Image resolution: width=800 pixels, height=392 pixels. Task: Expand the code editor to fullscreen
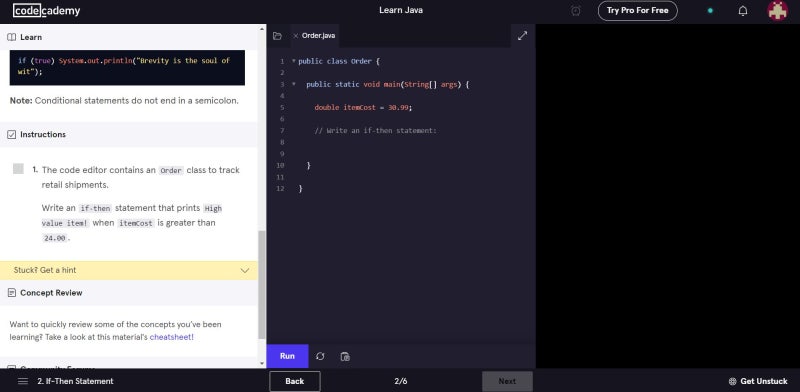(522, 36)
